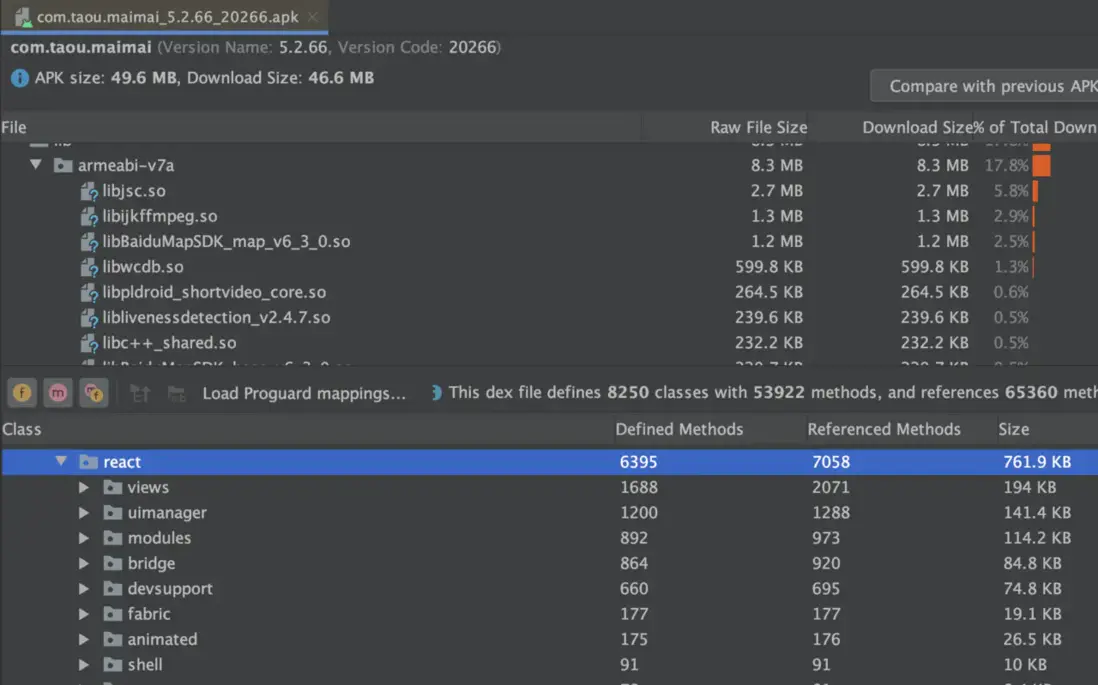The image size is (1098, 685).
Task: Click Load Proguard mappings button
Action: click(x=304, y=393)
